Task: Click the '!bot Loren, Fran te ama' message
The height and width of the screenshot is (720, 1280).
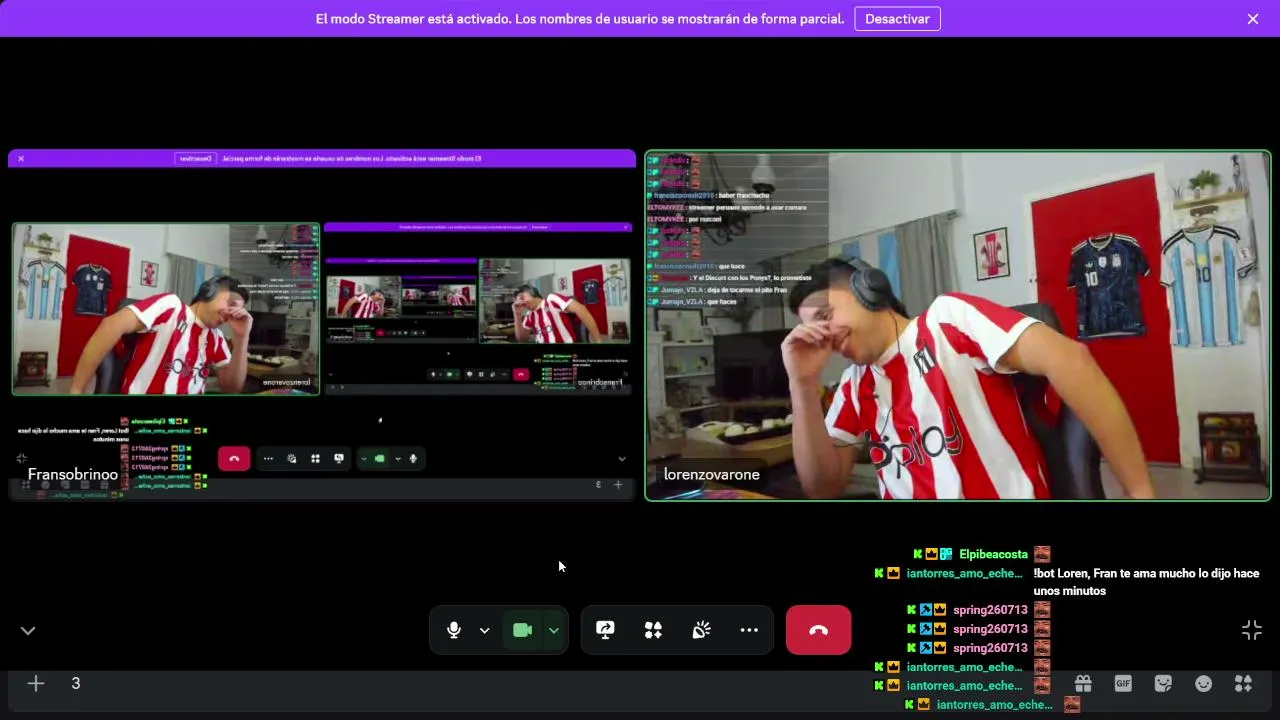Action: [1146, 582]
